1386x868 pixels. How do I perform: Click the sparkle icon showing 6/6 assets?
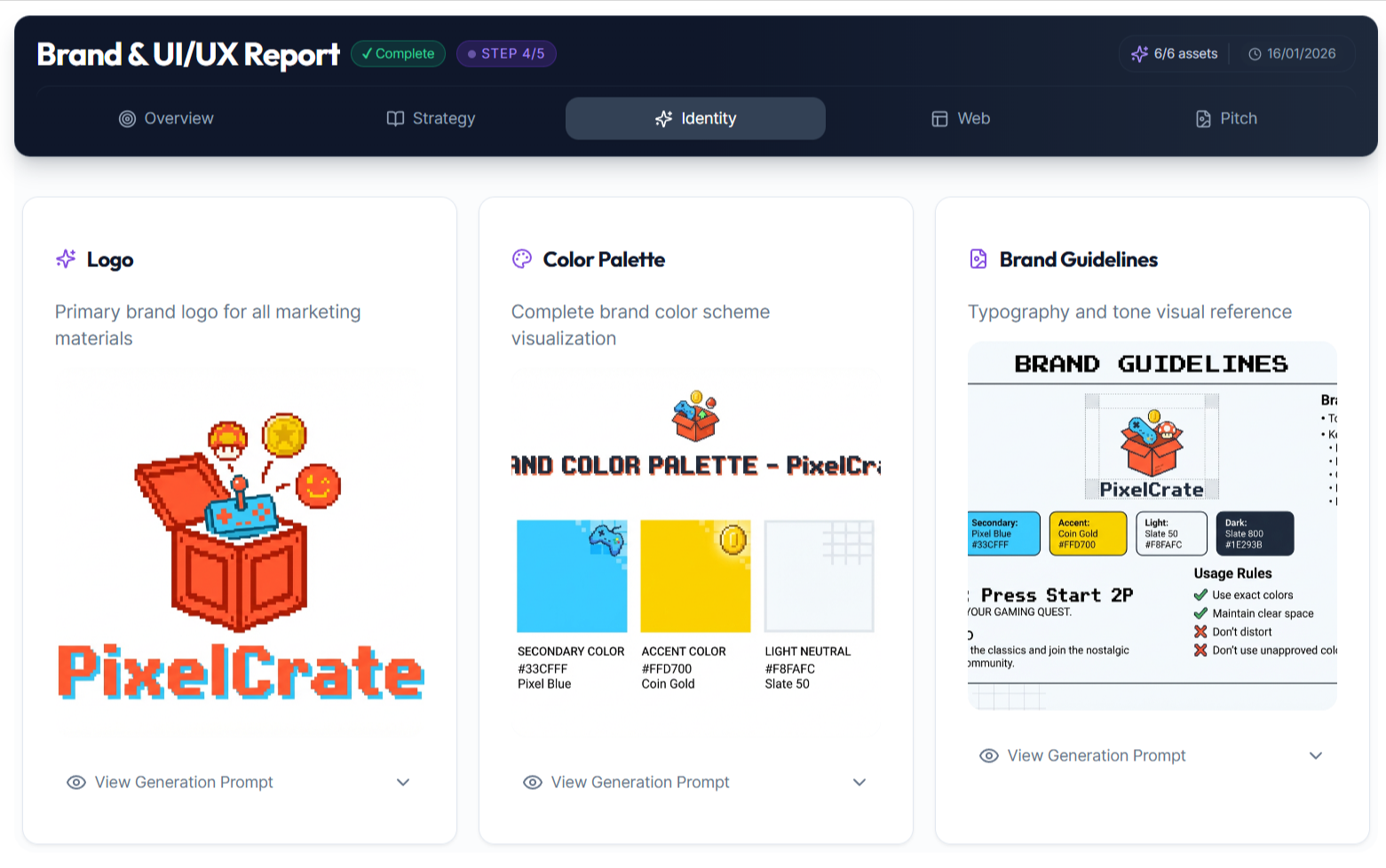click(x=1140, y=53)
